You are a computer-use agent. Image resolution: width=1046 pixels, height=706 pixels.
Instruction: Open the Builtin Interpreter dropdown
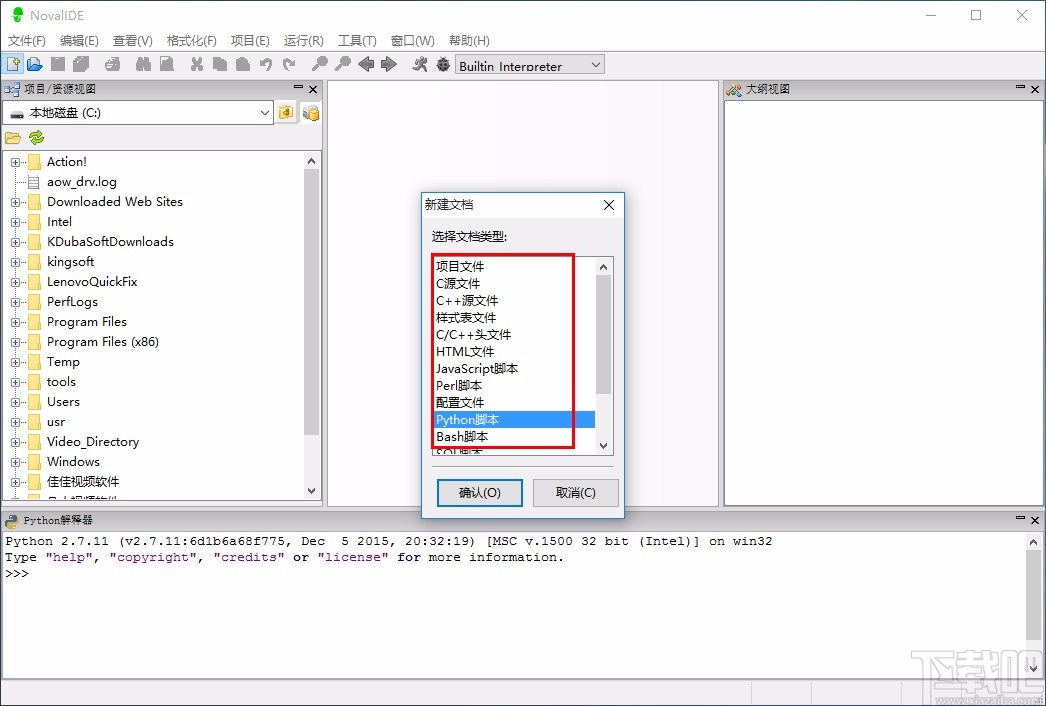click(x=596, y=65)
